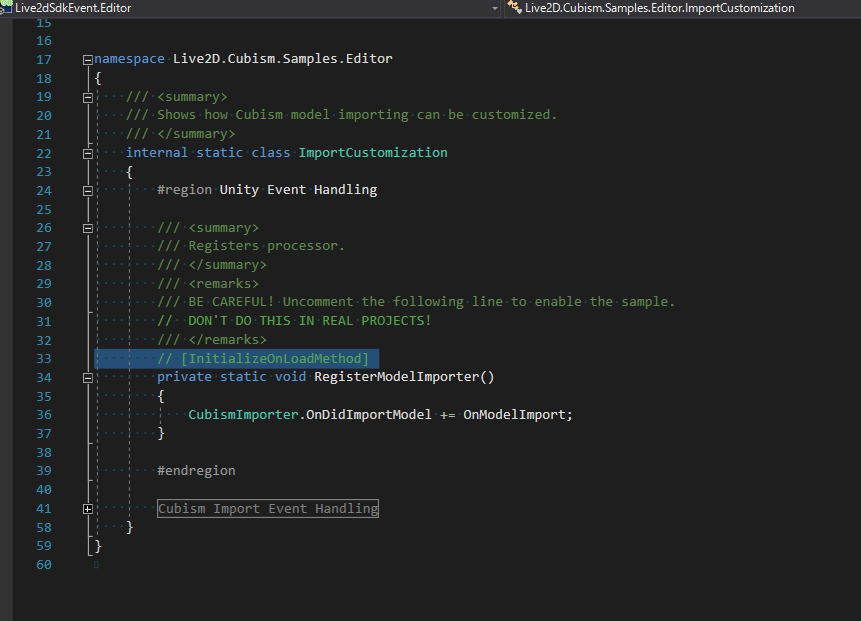The width and height of the screenshot is (861, 621).
Task: Click OnModelImport on line 36
Action: point(515,415)
